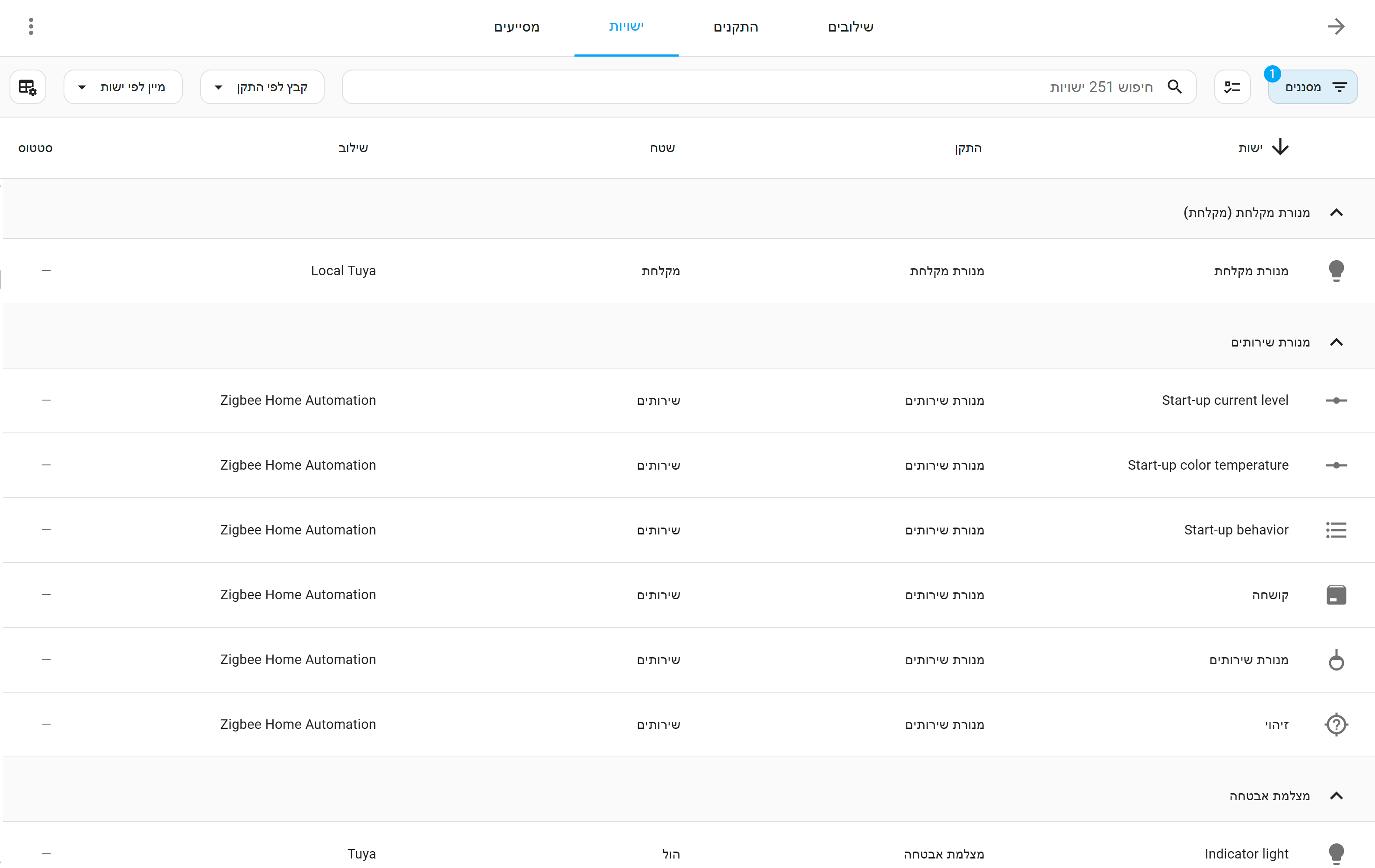Click Zigbee Home Automation in Start-up behavior row
The image size is (1375, 868).
point(298,530)
